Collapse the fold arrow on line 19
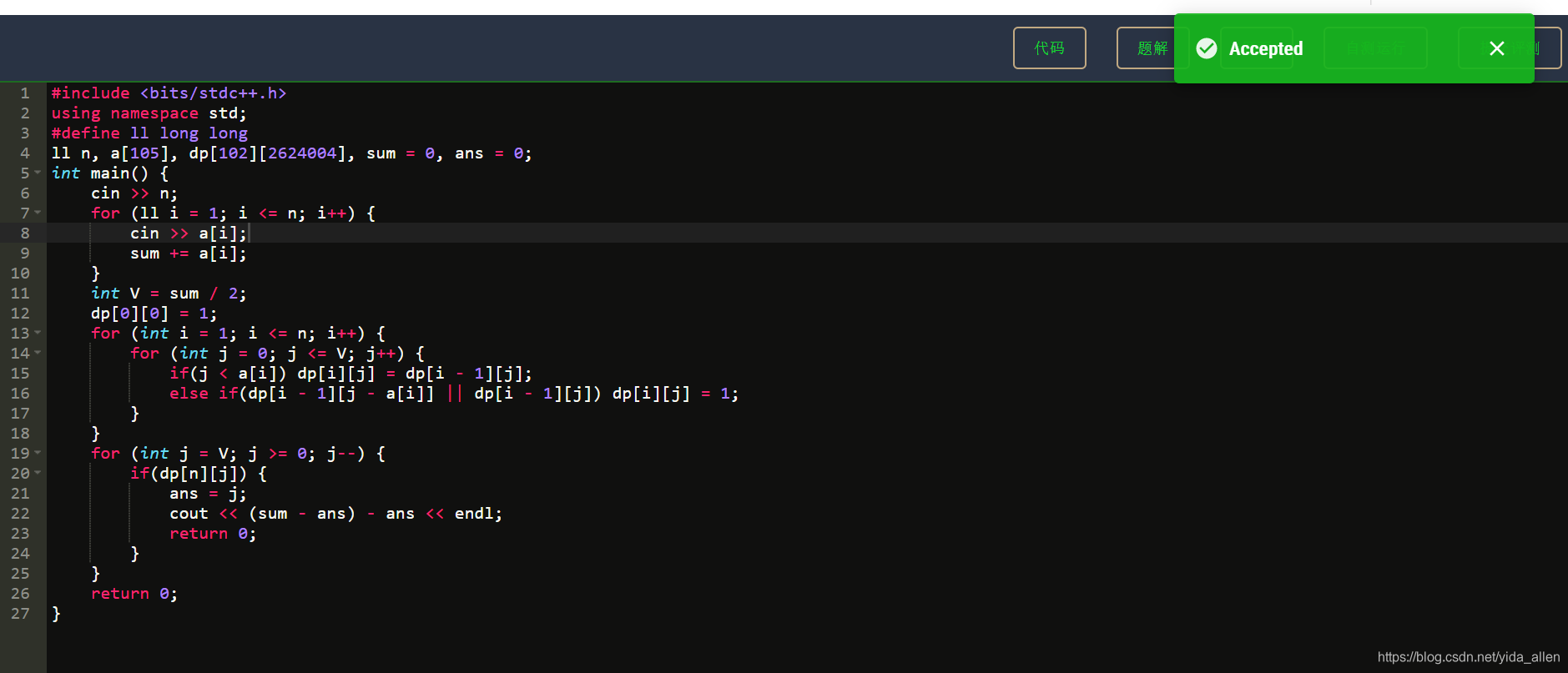Screen dimensions: 1568x673 click(38, 453)
